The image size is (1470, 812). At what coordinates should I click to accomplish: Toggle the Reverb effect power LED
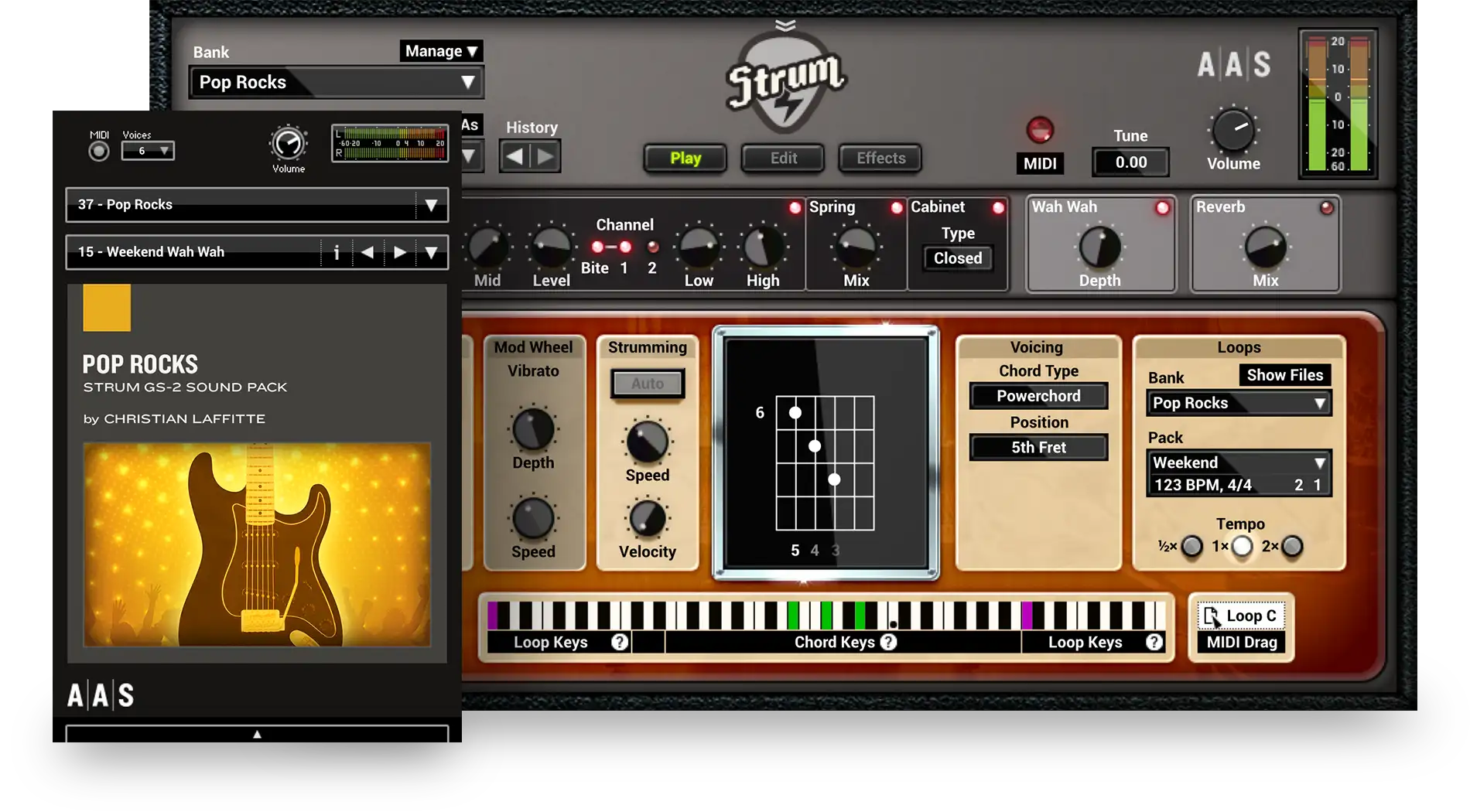[x=1327, y=207]
